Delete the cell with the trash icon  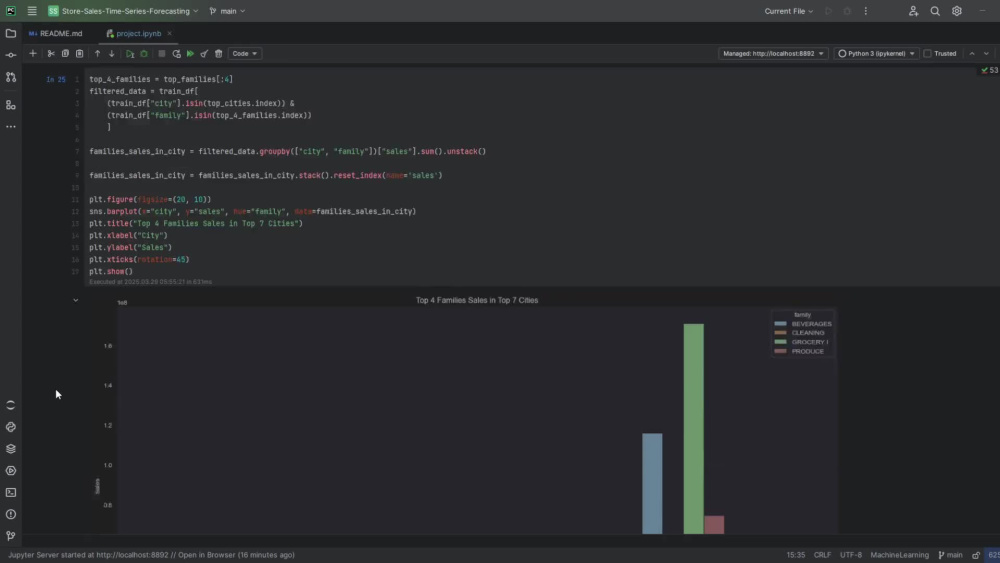point(219,54)
